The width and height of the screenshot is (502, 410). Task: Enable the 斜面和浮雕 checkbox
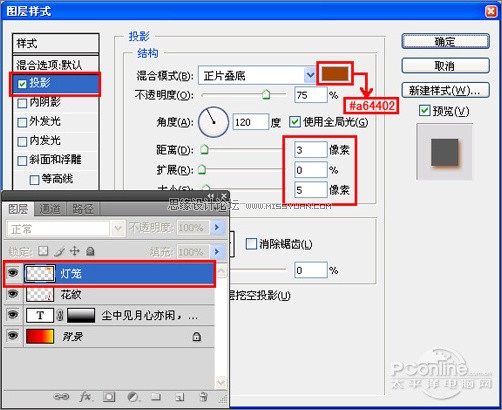22,161
